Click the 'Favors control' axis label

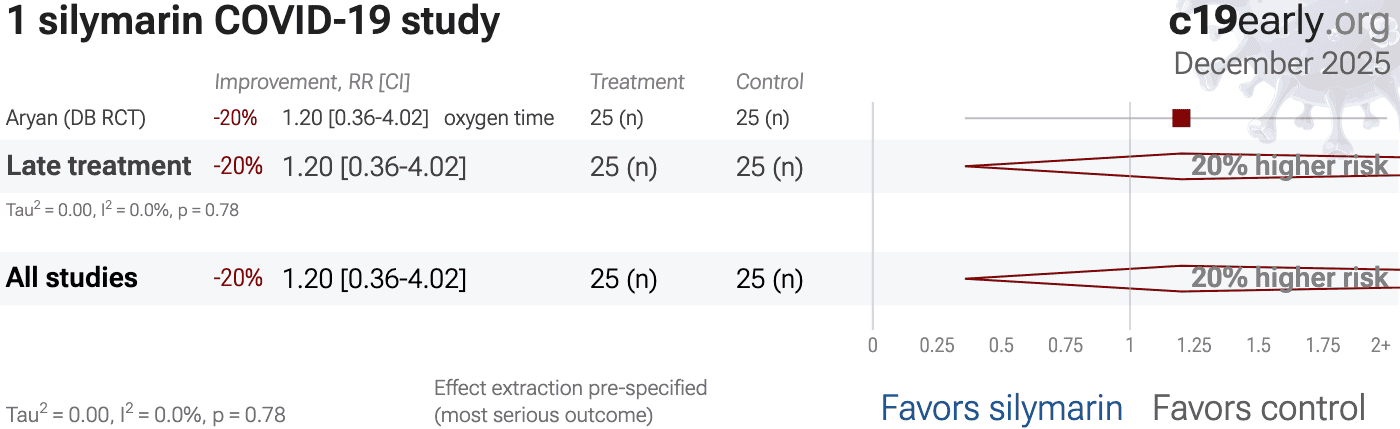(1259, 408)
